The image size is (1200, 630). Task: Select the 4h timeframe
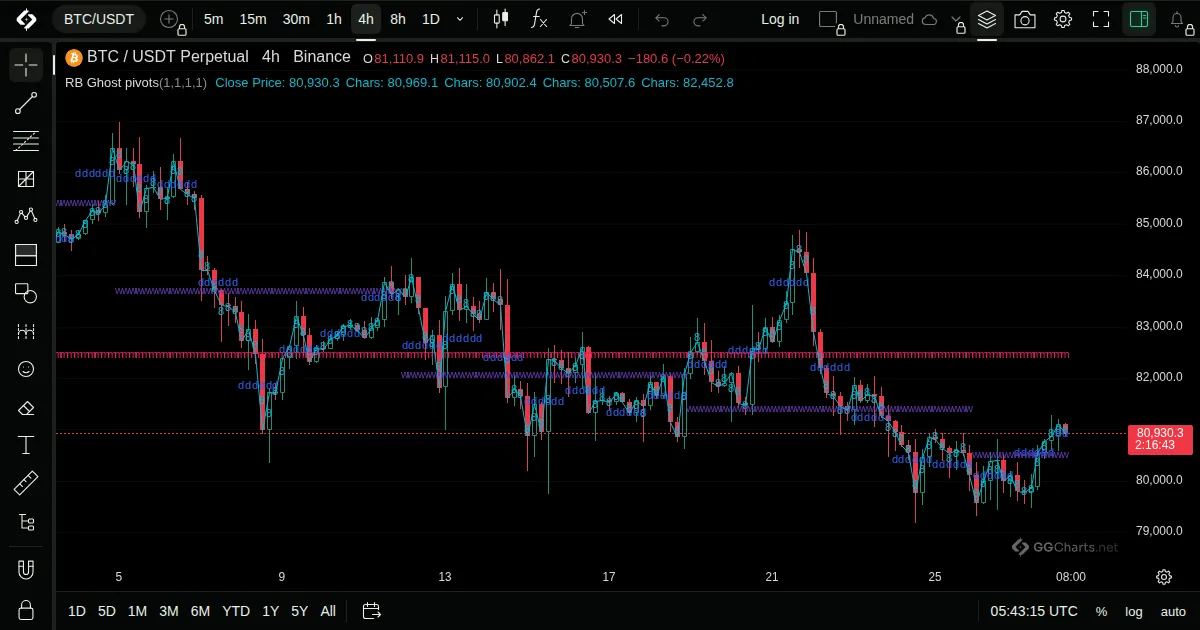tap(366, 19)
